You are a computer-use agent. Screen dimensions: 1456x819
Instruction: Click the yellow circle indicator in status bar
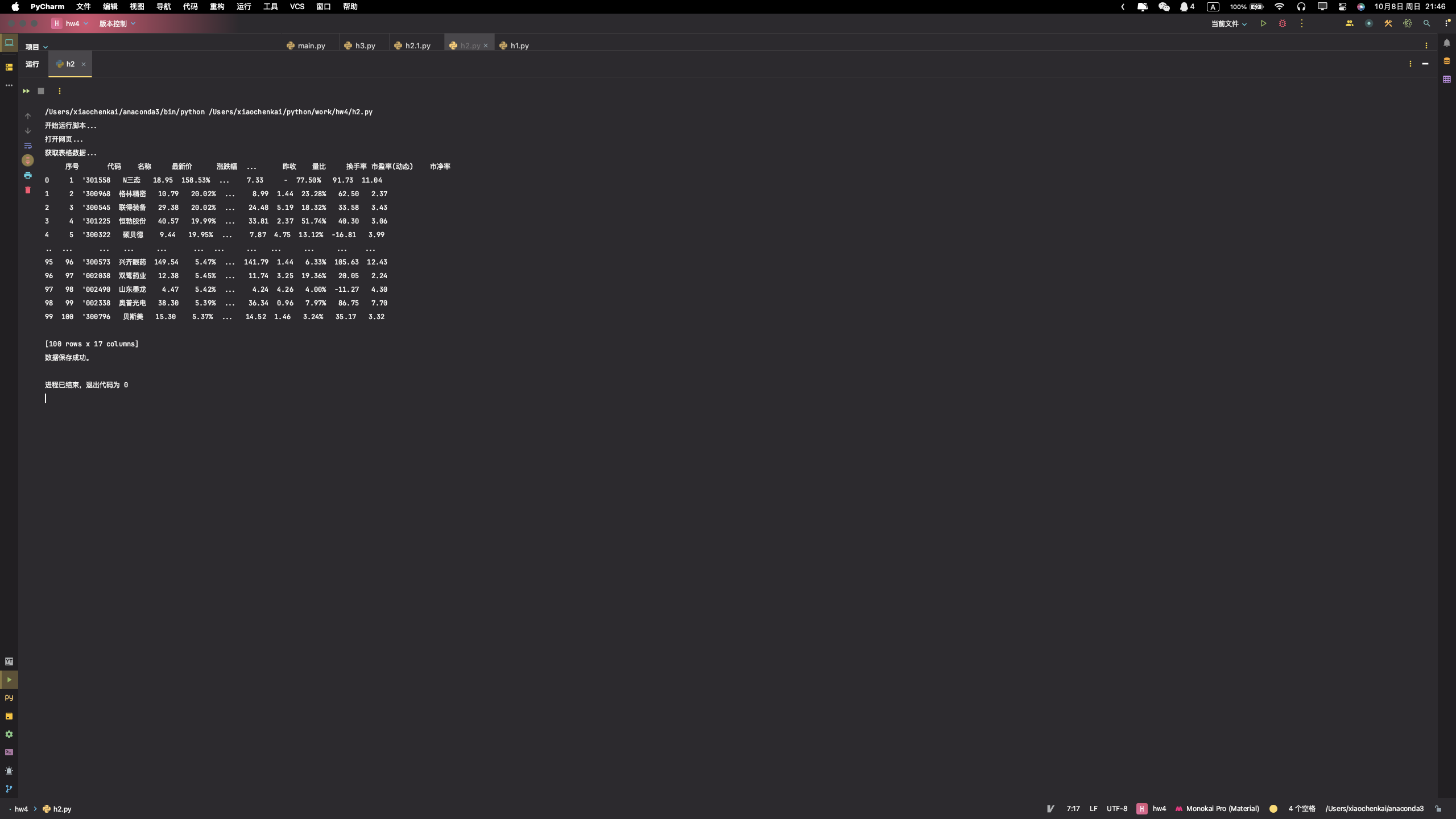(1273, 808)
